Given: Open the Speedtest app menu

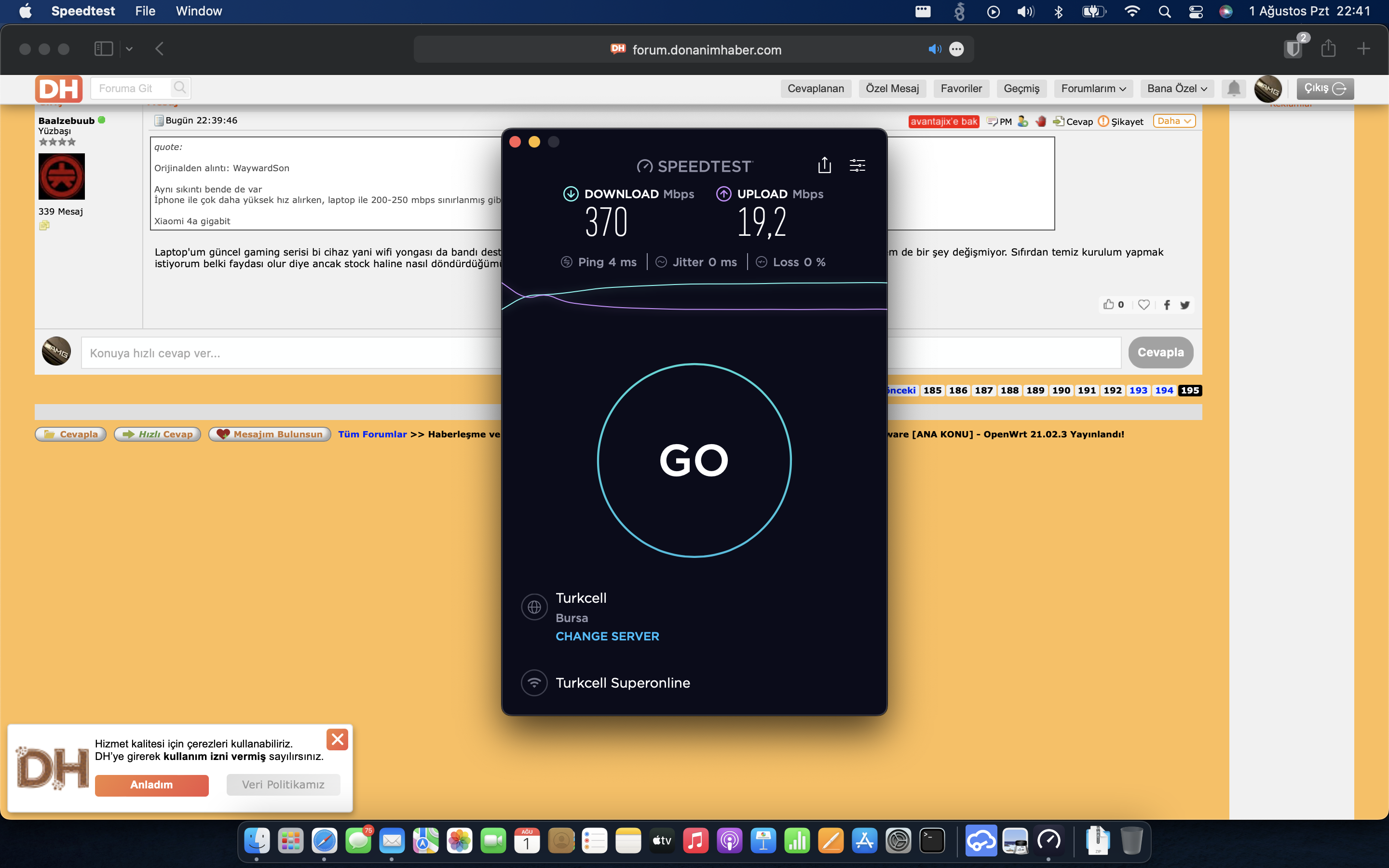Looking at the screenshot, I should pyautogui.click(x=82, y=11).
